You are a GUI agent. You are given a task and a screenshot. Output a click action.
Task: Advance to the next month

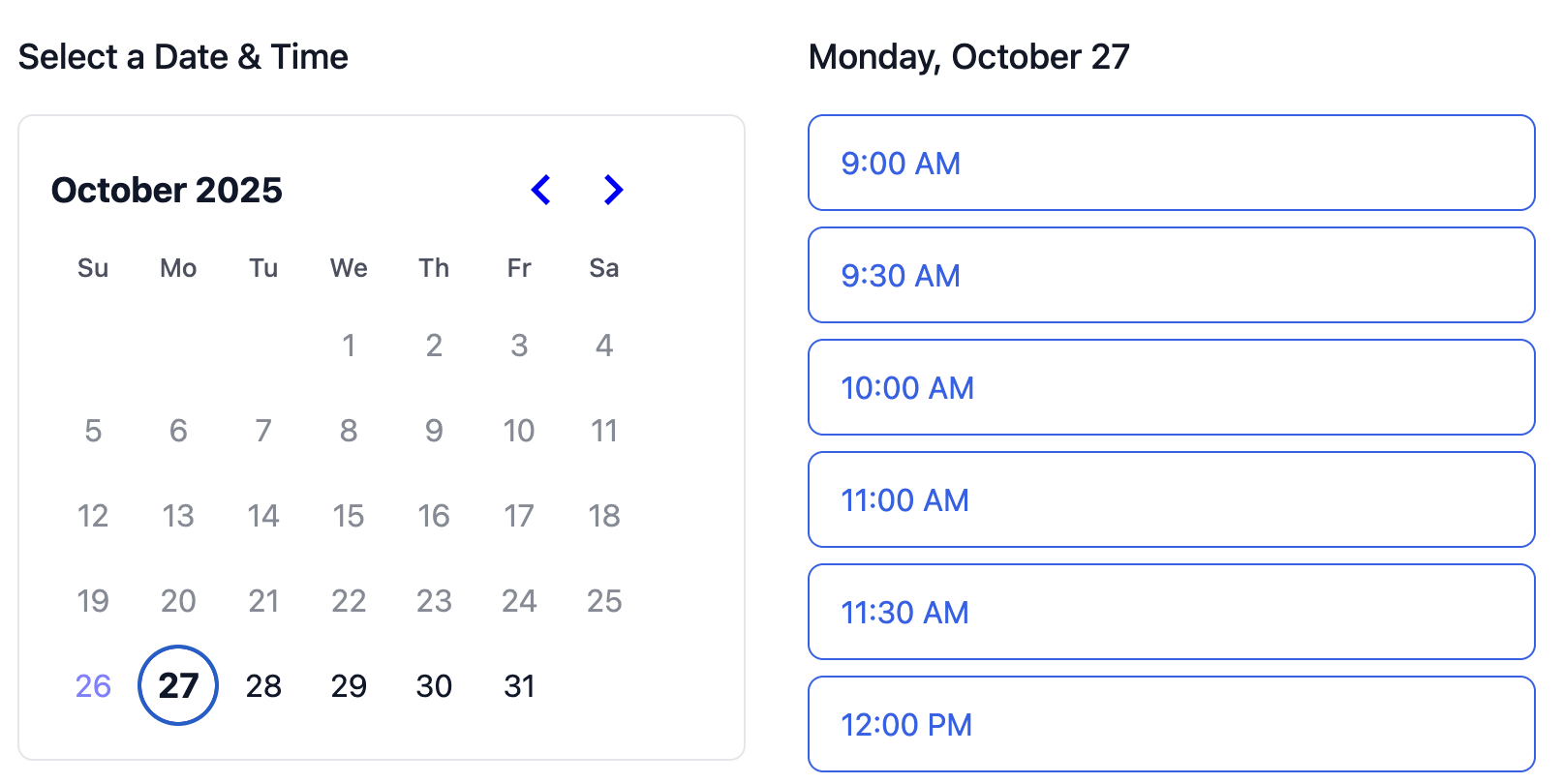point(613,190)
